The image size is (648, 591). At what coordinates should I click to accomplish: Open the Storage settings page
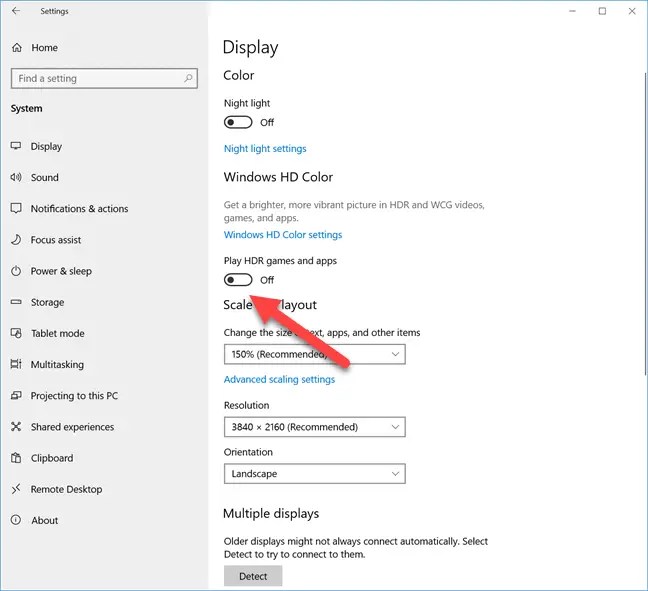(48, 303)
